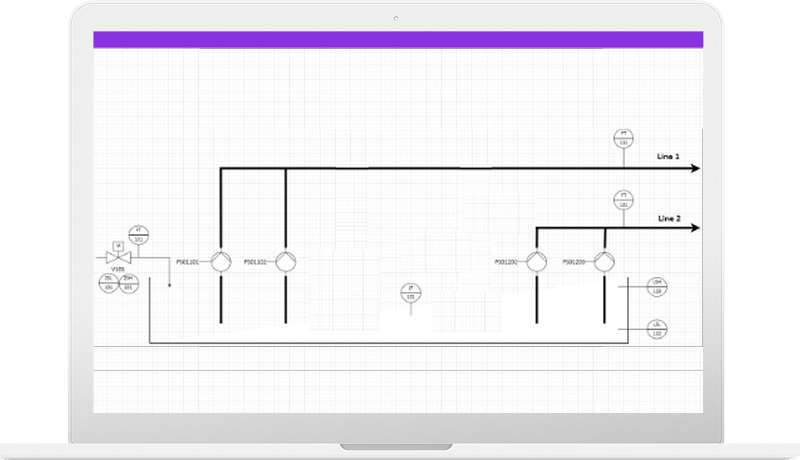Click the Line 2 label text

669,218
